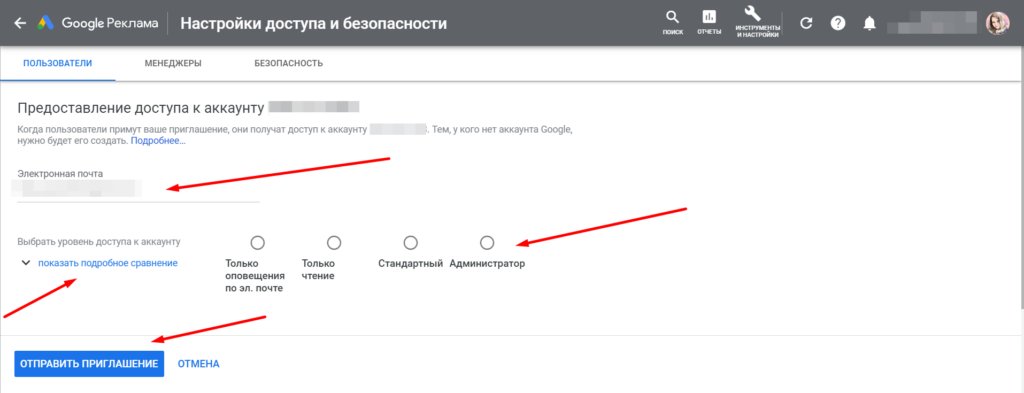Switch to the Безопасность tab

pyautogui.click(x=289, y=63)
